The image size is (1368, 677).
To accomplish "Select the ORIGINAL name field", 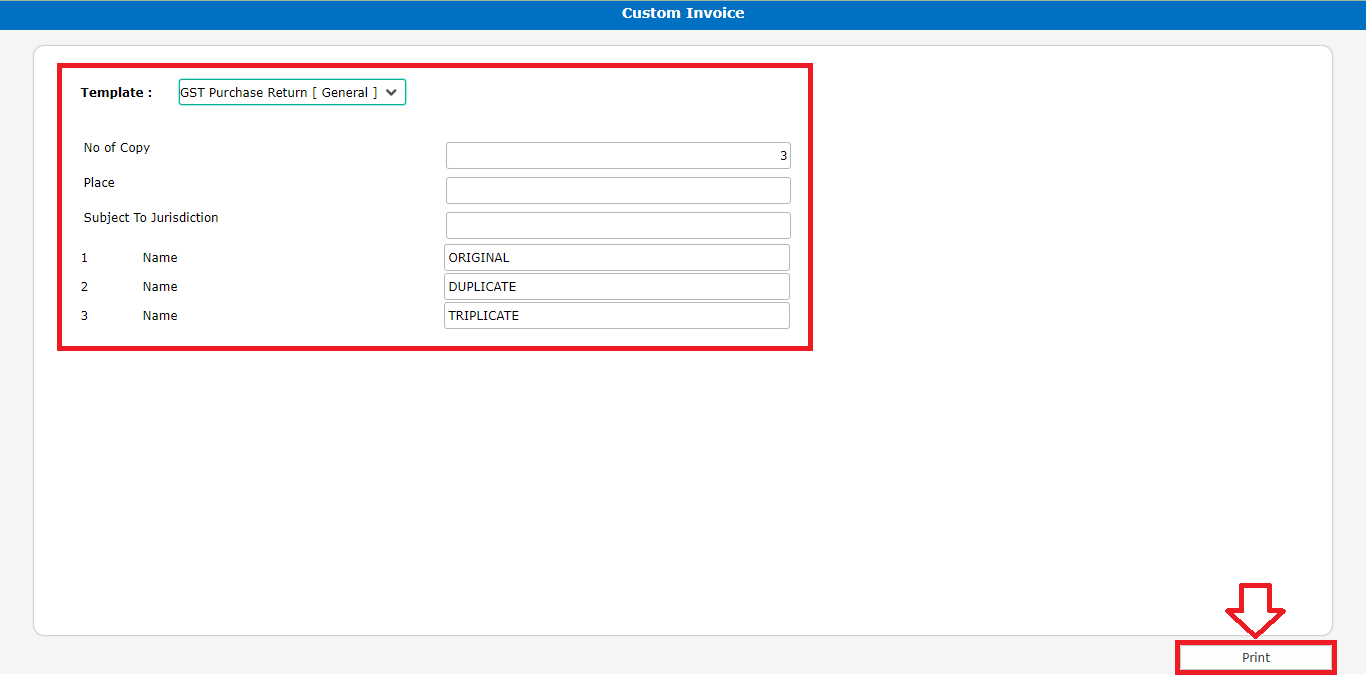I will [x=617, y=258].
